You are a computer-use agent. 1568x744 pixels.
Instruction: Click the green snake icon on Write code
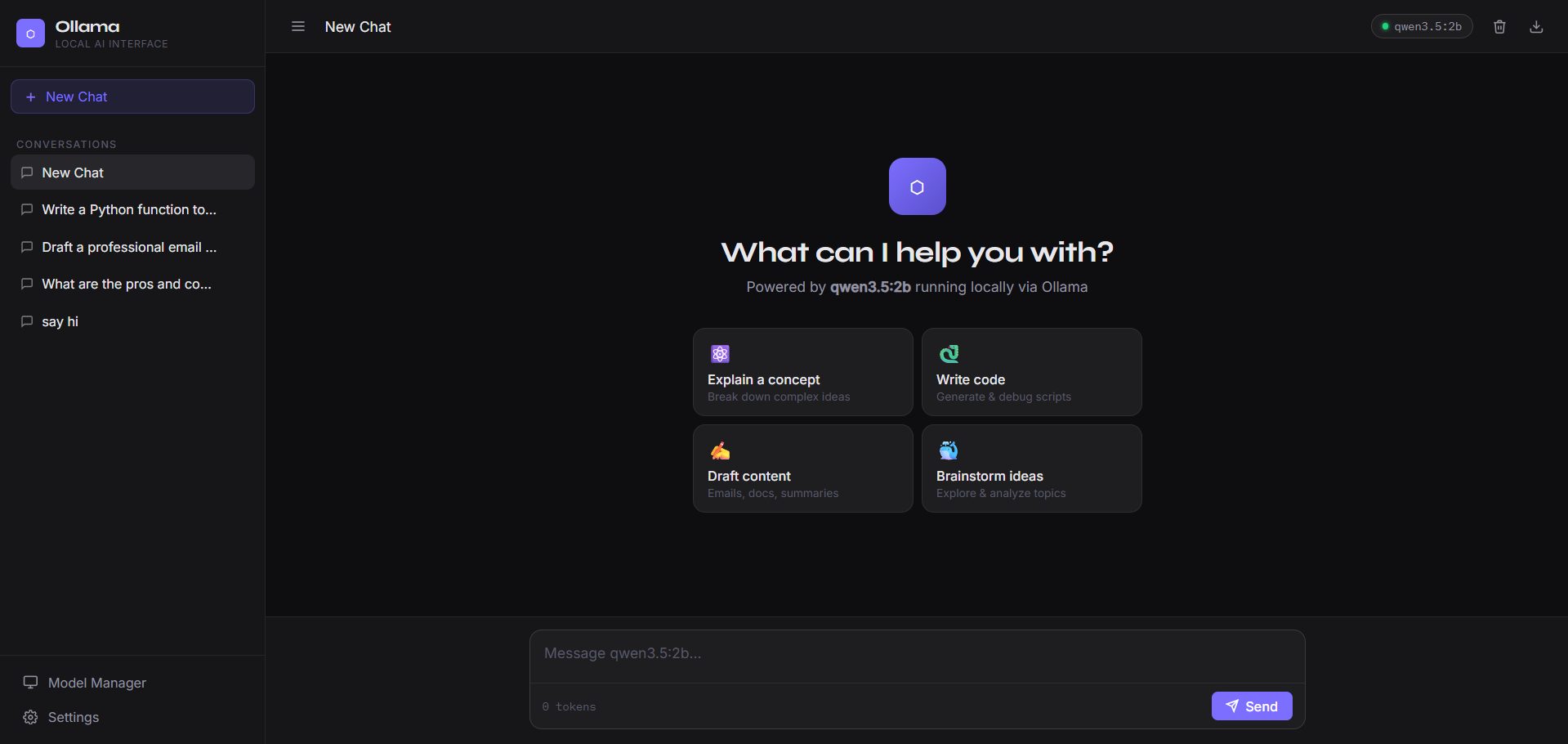click(x=949, y=354)
